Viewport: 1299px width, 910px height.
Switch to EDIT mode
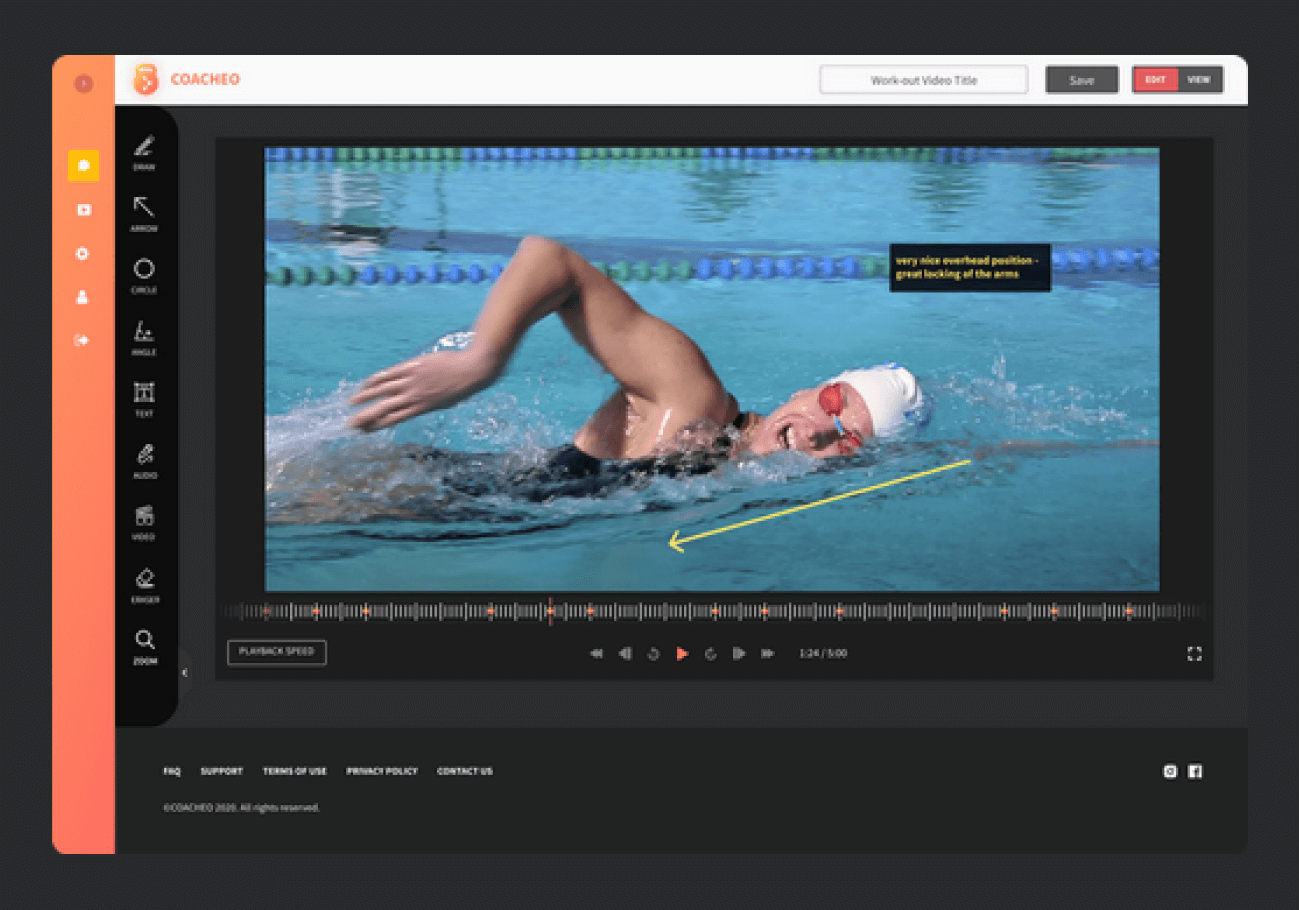coord(1155,80)
